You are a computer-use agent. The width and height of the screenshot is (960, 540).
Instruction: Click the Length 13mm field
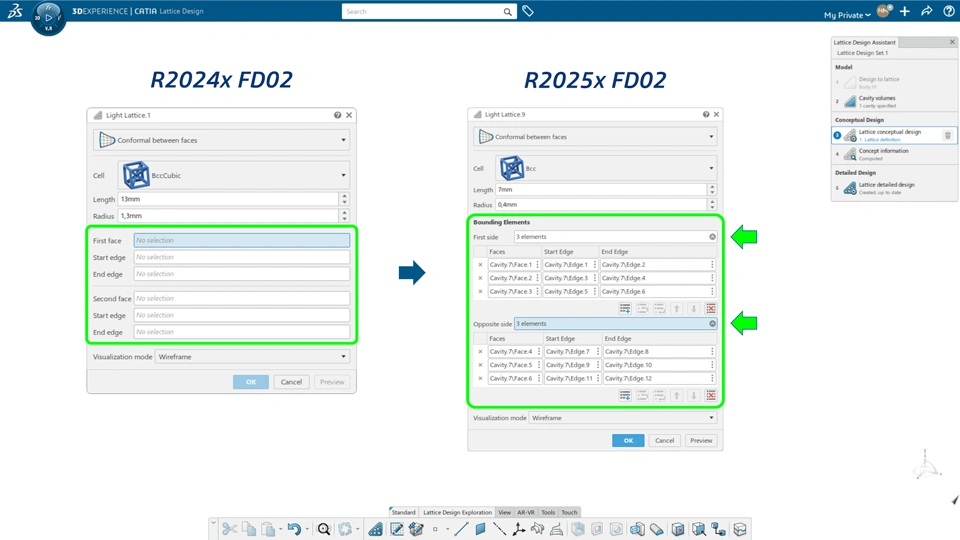point(228,199)
